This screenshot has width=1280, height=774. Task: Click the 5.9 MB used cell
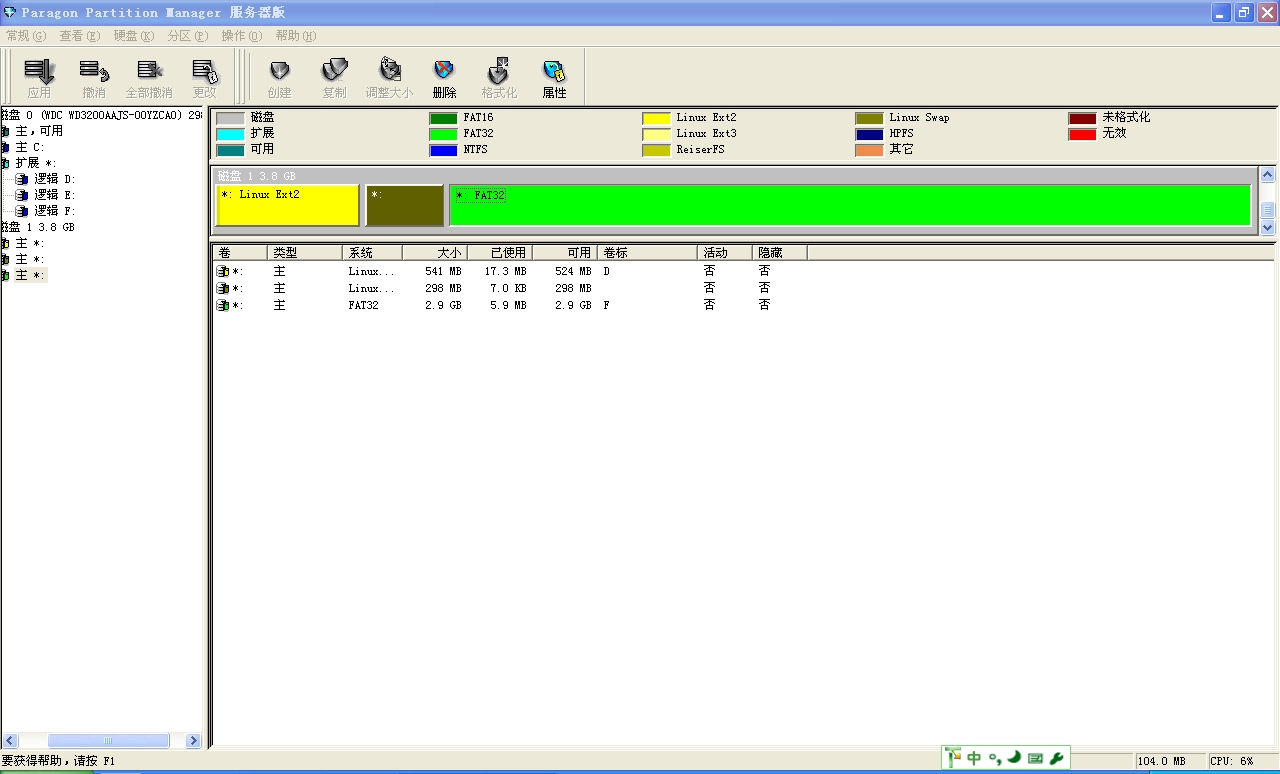508,305
